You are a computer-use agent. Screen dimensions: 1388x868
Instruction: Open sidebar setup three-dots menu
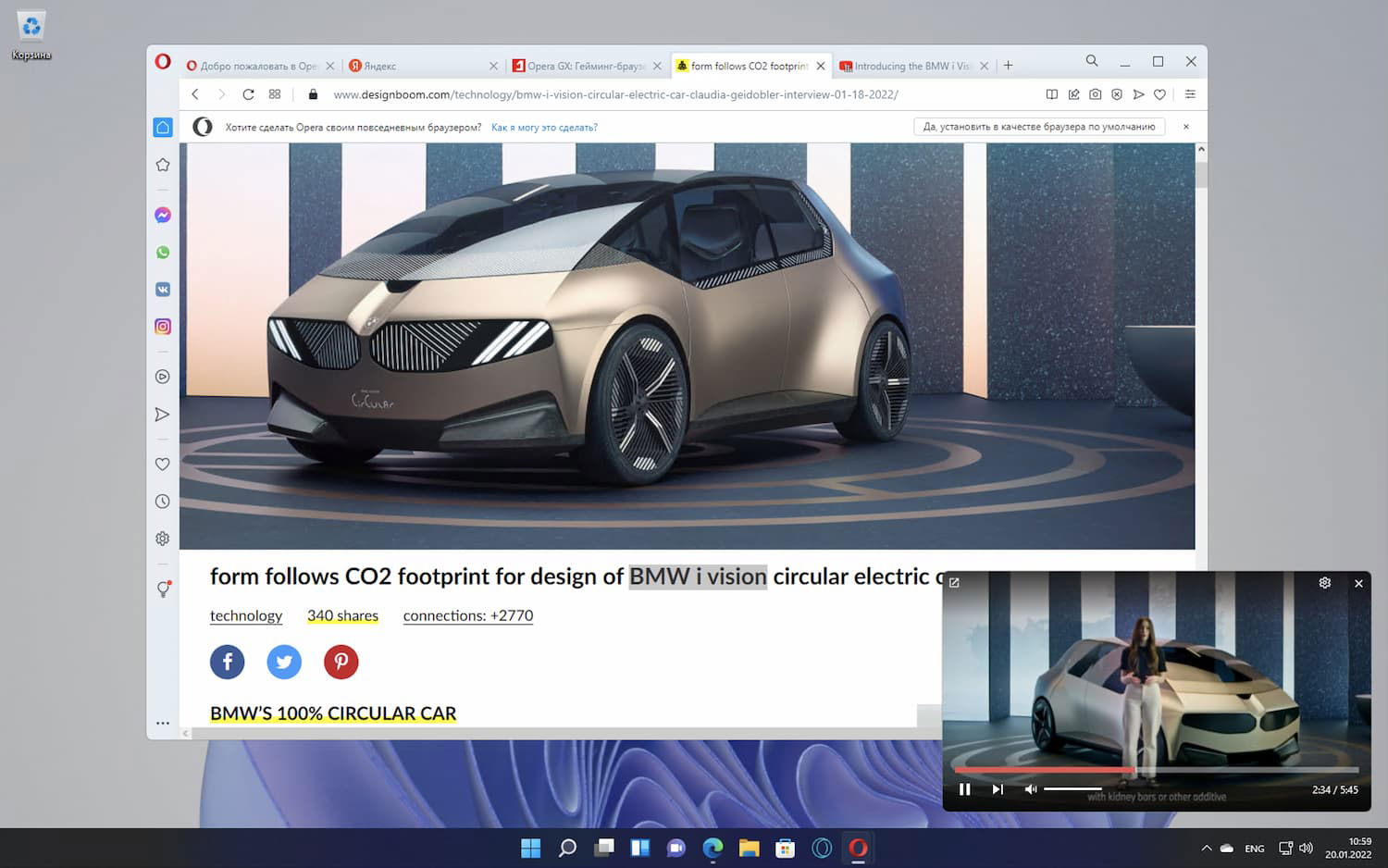point(163,723)
